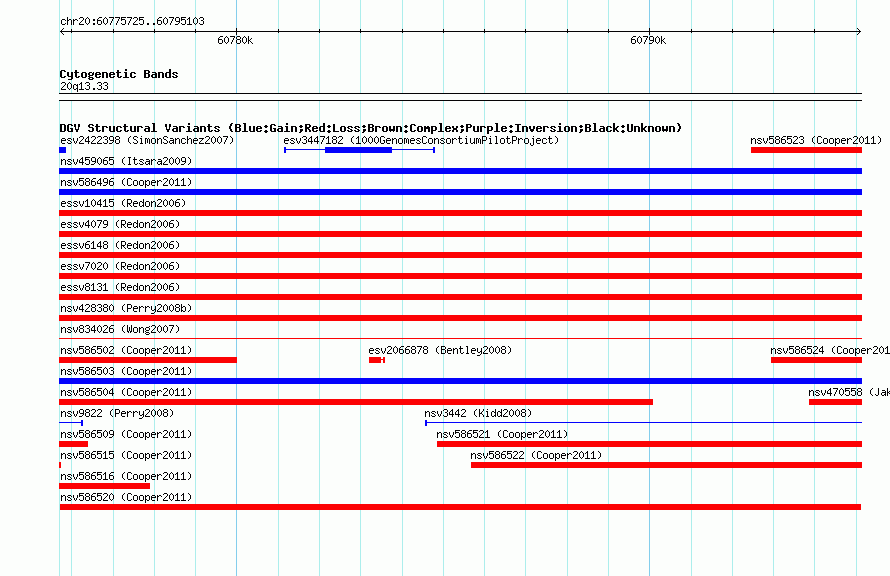Click the essv8131 (Redon2006) label

tap(120, 287)
